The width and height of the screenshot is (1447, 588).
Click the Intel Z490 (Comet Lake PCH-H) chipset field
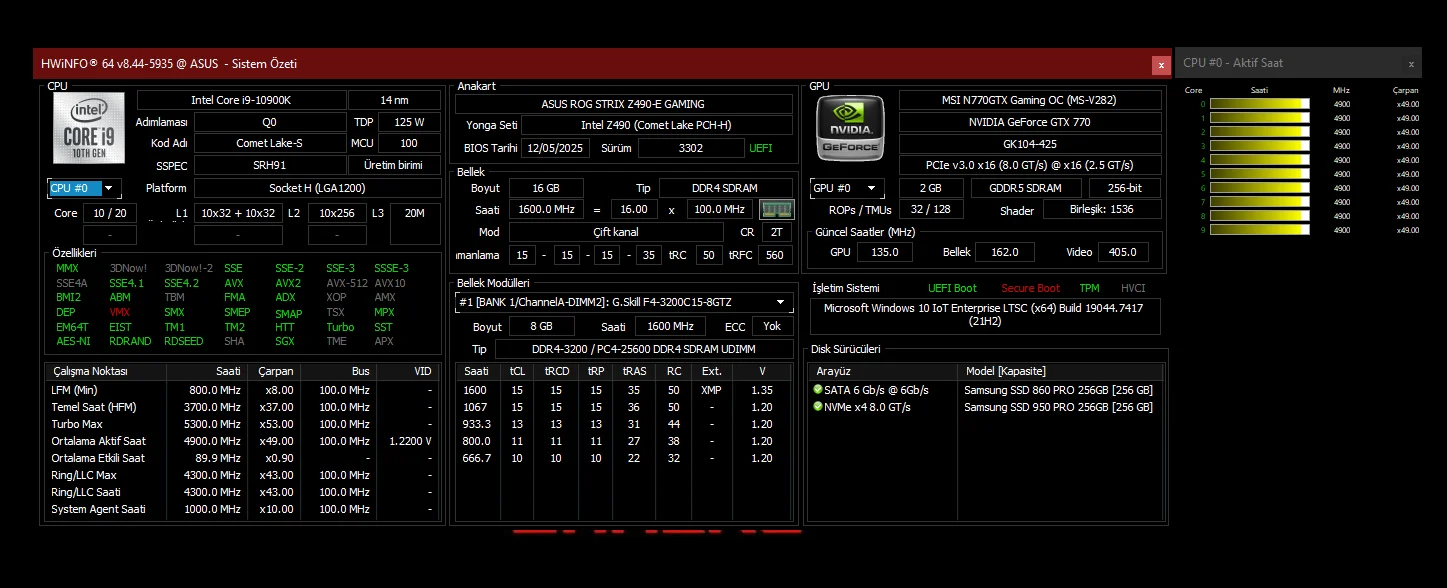pyautogui.click(x=656, y=125)
